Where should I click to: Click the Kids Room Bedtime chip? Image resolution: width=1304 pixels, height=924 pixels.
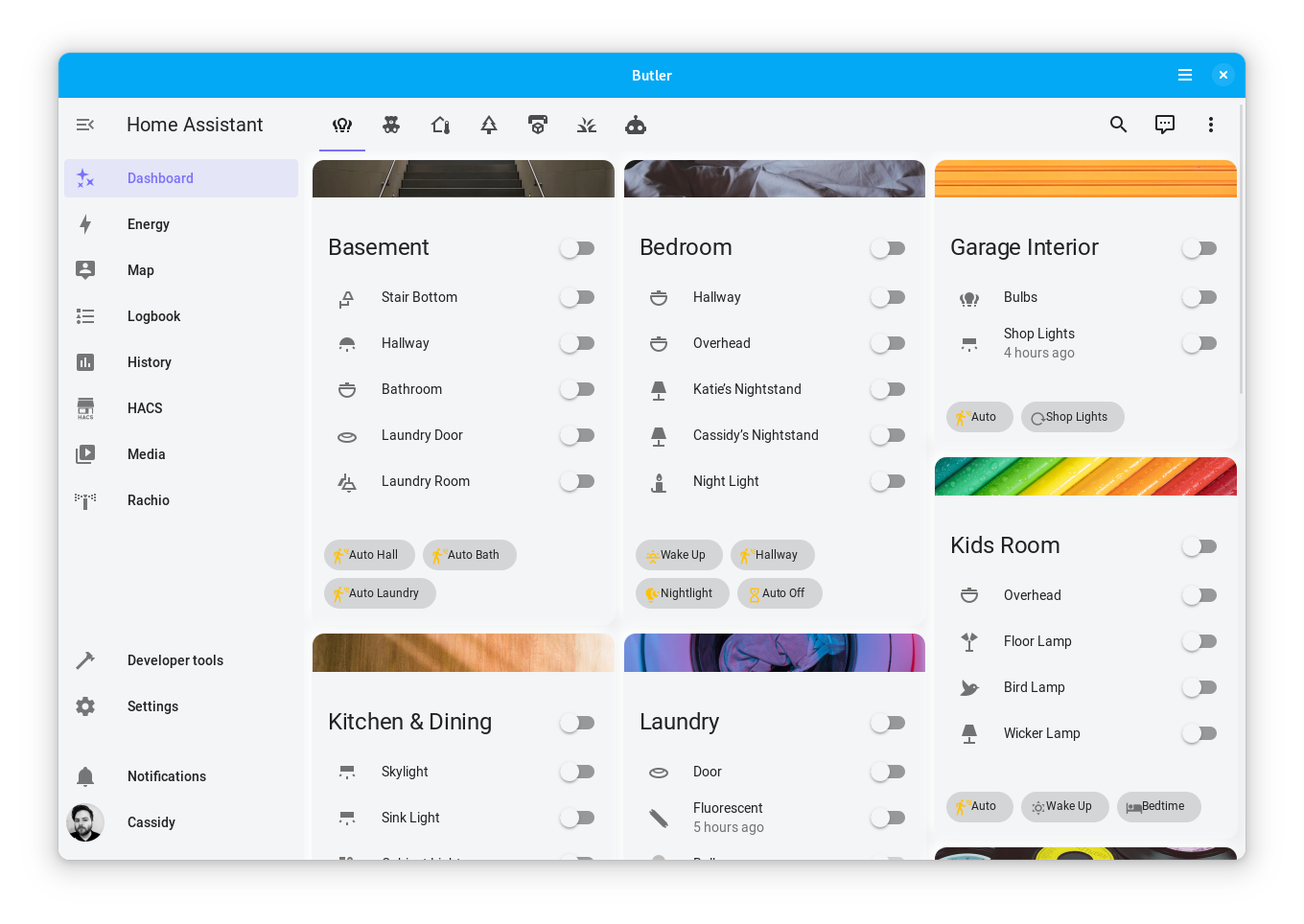click(1159, 806)
